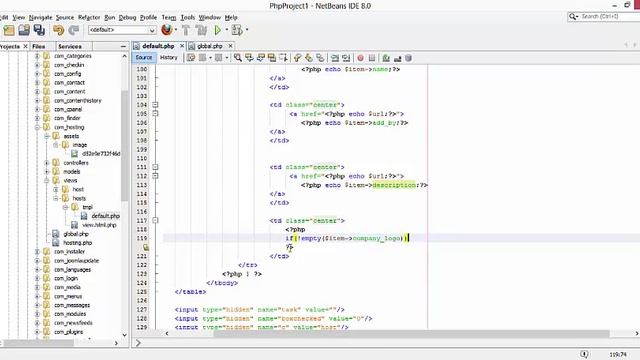This screenshot has width=640, height=360.
Task: Open the Refactor menu
Action: pos(89,17)
